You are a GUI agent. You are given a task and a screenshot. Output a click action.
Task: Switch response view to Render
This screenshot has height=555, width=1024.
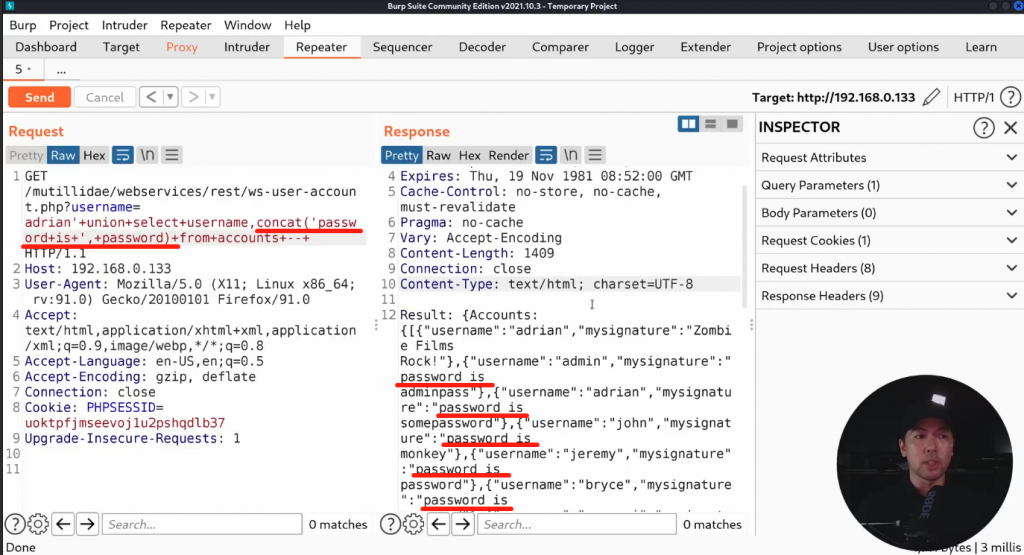click(x=509, y=155)
